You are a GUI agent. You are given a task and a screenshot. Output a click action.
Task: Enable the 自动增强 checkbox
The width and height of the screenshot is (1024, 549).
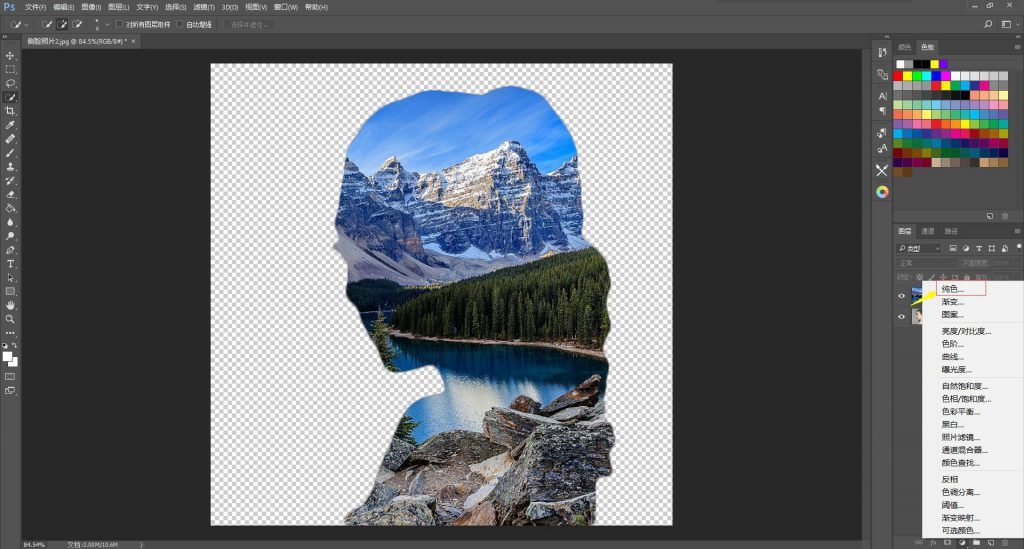click(x=180, y=24)
